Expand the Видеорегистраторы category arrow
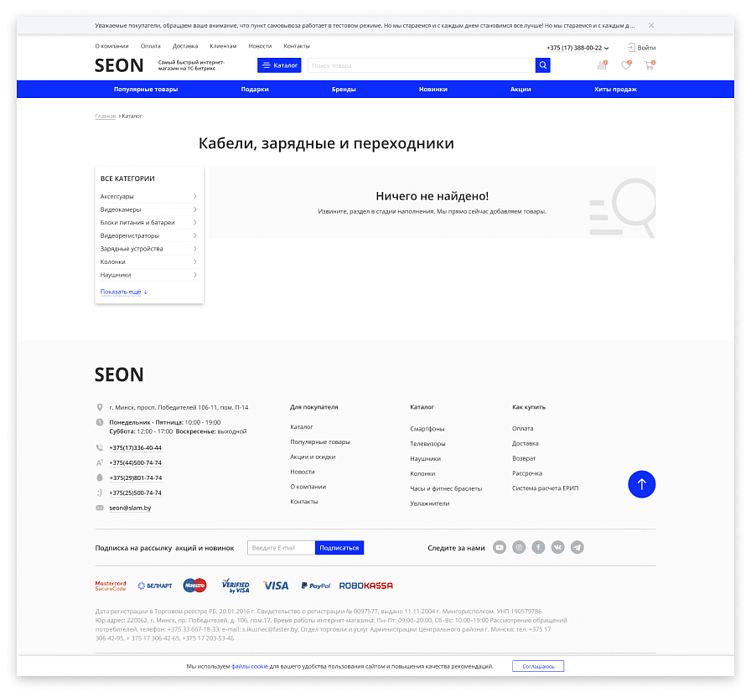This screenshot has width=751, height=692. click(x=195, y=236)
